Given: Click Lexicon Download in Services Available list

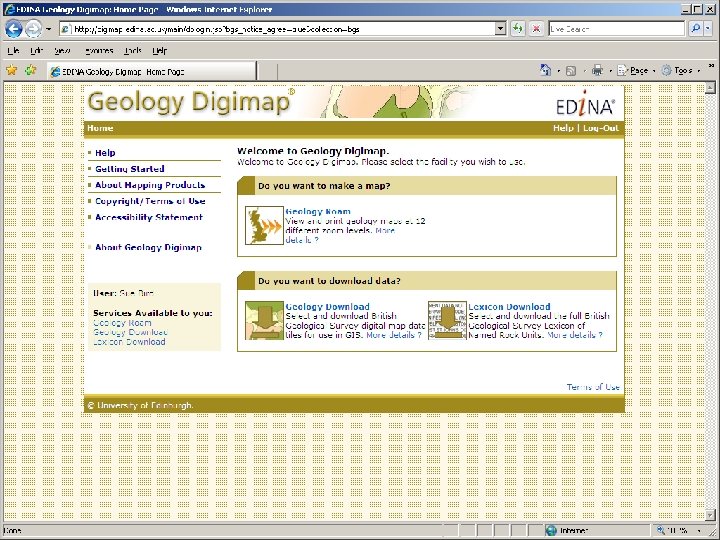Looking at the screenshot, I should pyautogui.click(x=129, y=342).
